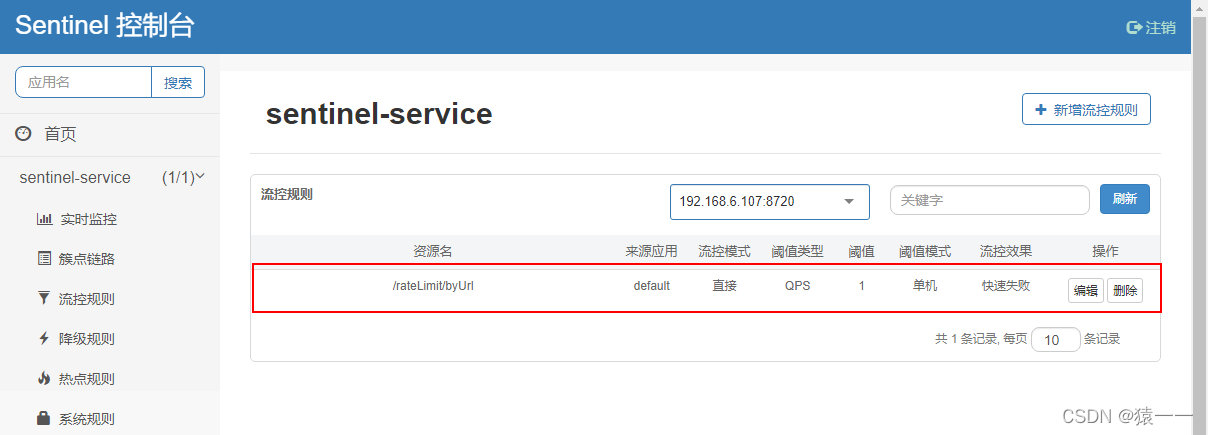
Task: Click the 簇点链路 list icon
Action: click(x=44, y=259)
